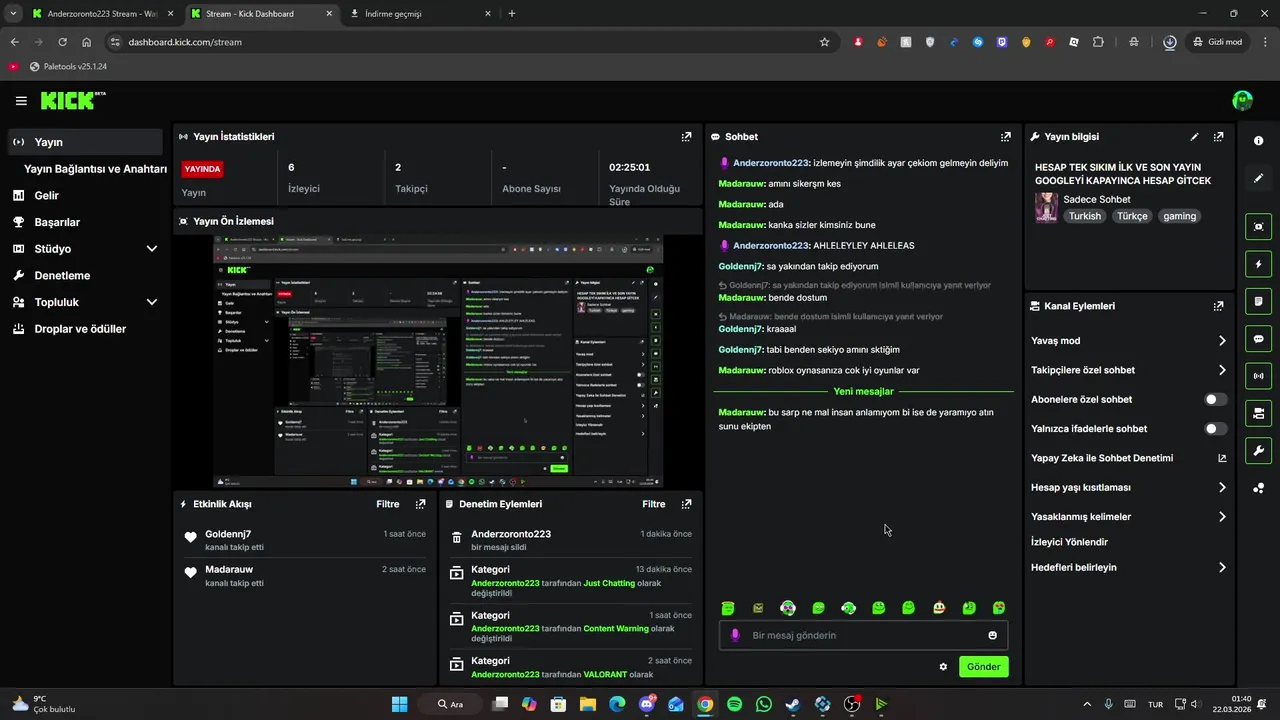Pop out the Denetim Eylemleri panel
Viewport: 1280px width, 720px height.
coord(686,504)
